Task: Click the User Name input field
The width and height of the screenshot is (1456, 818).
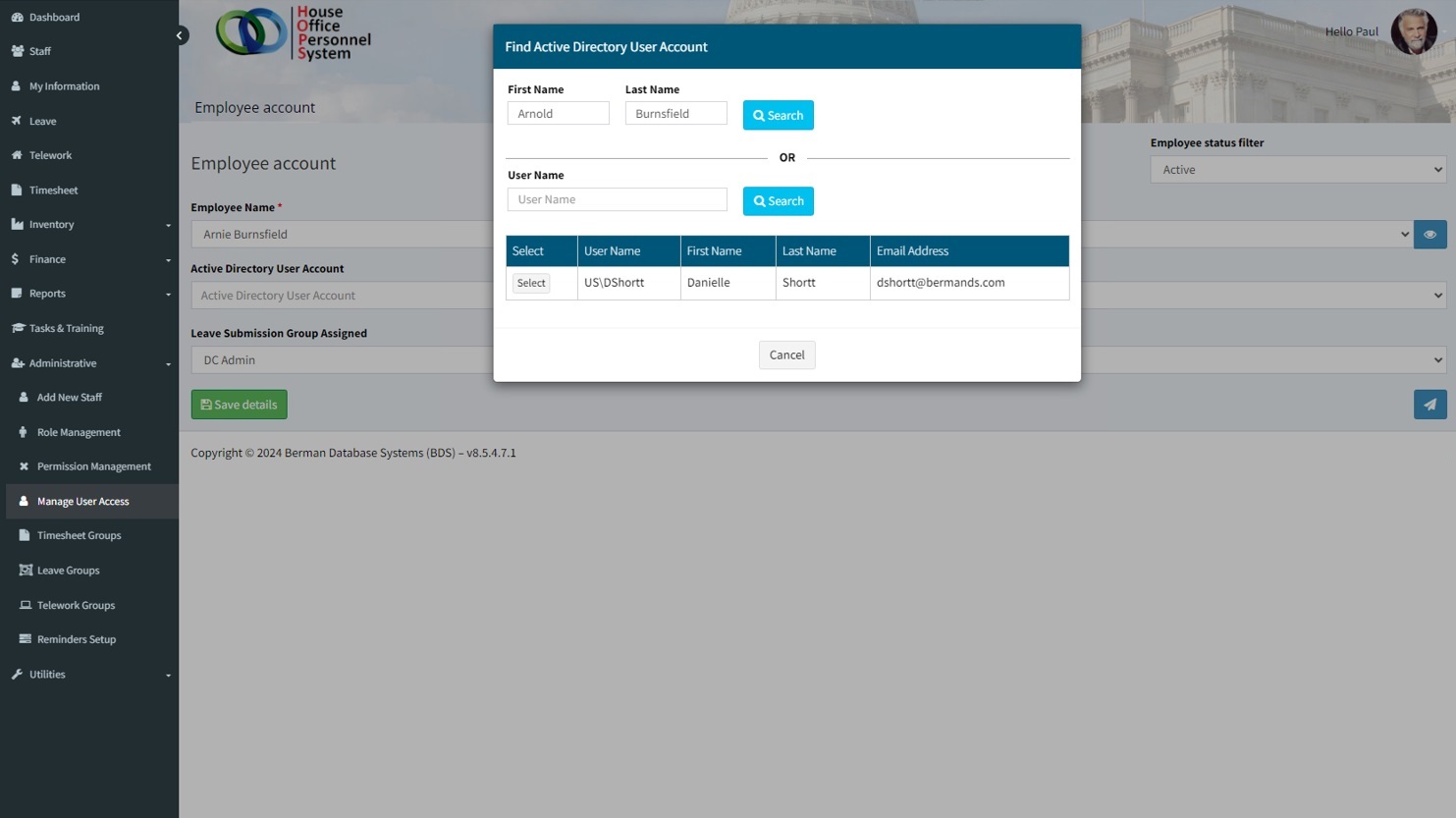Action: (x=617, y=200)
